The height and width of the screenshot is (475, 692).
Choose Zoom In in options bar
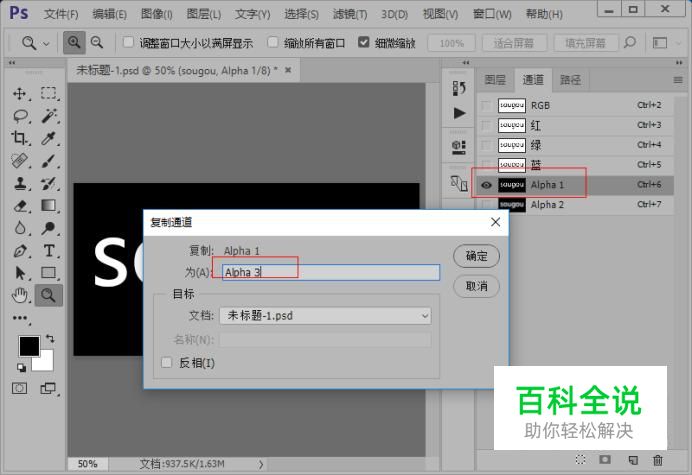(x=74, y=43)
